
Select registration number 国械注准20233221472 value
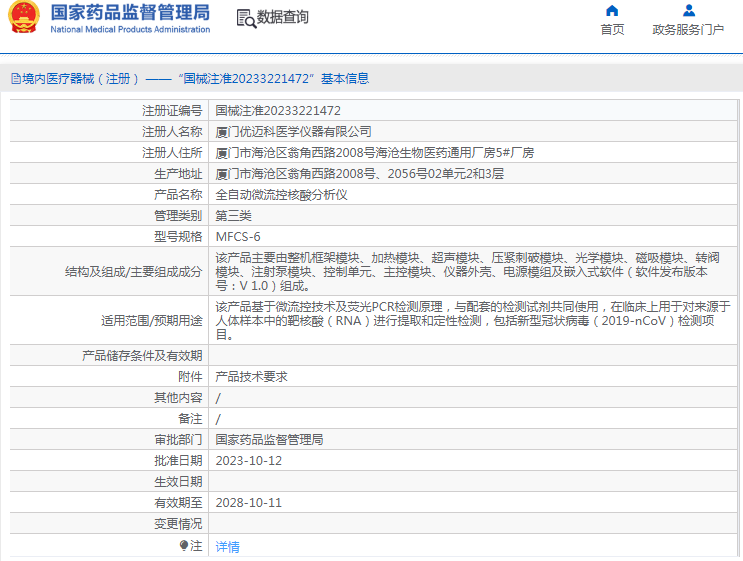[x=278, y=111]
